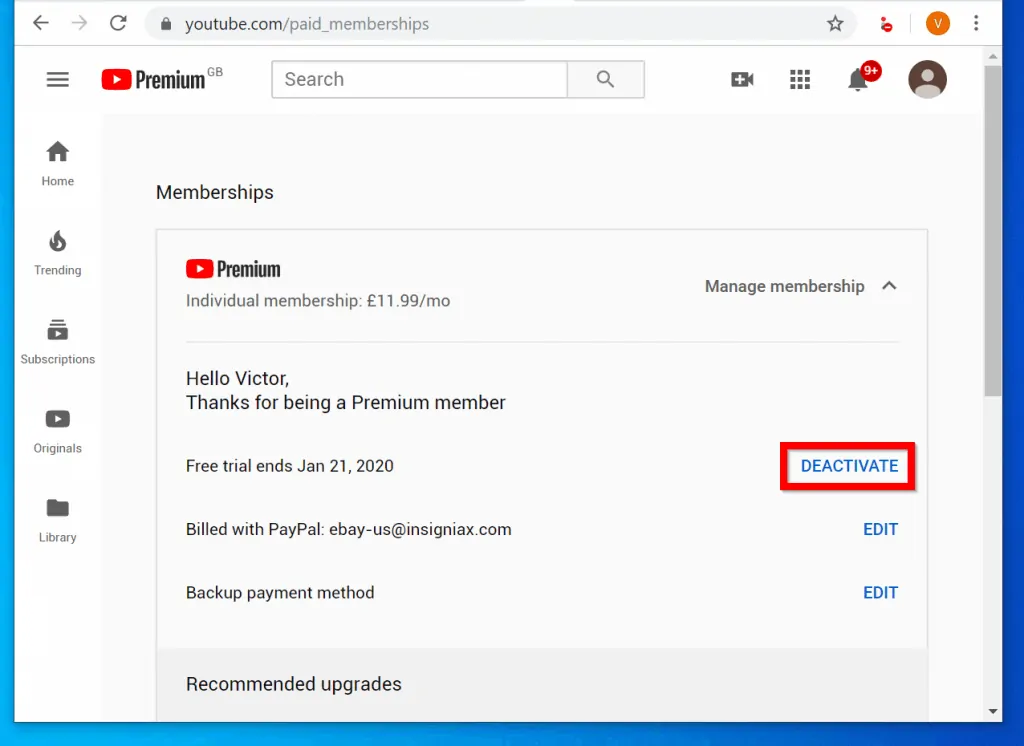Open the video creation camera icon

point(742,79)
